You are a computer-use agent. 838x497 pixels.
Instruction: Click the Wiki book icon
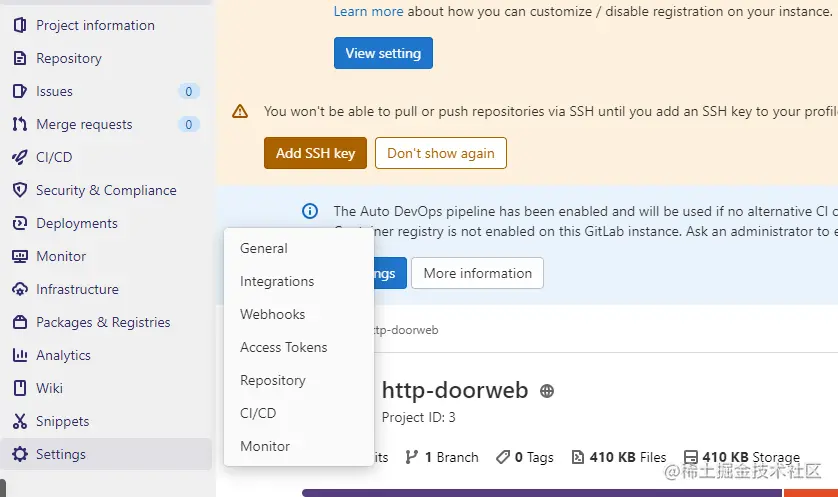point(20,388)
